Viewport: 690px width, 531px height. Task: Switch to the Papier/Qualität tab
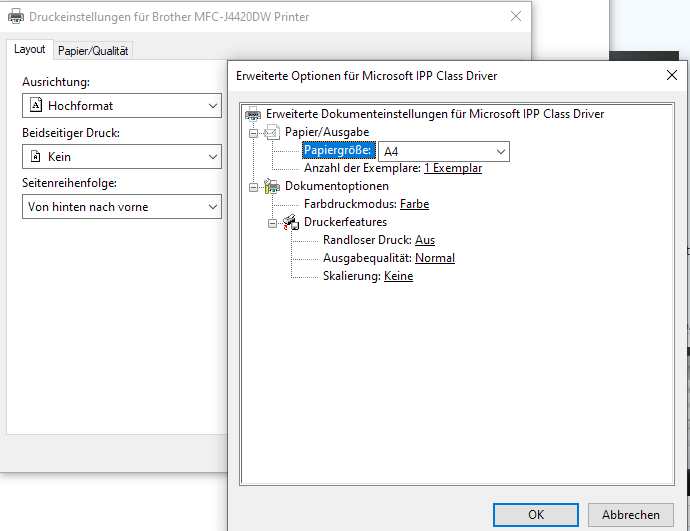click(x=93, y=51)
